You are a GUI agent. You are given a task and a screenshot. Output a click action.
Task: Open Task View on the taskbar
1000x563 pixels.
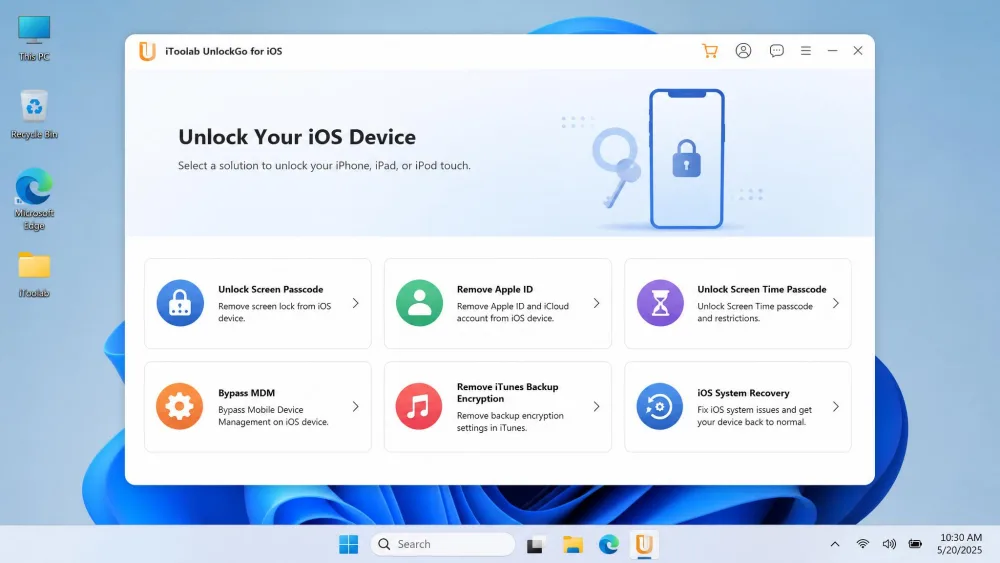coord(534,545)
